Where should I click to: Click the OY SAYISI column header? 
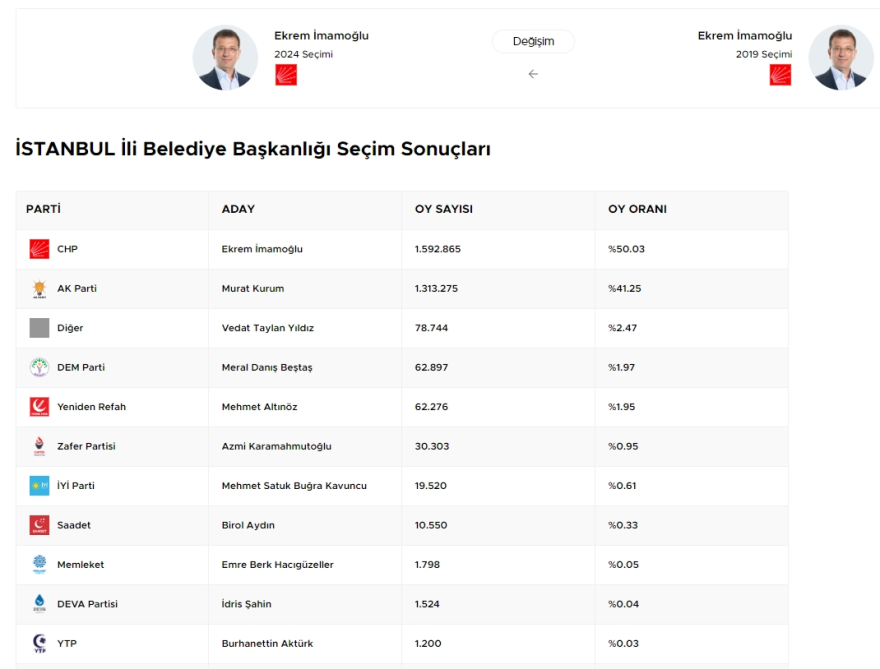coord(444,209)
